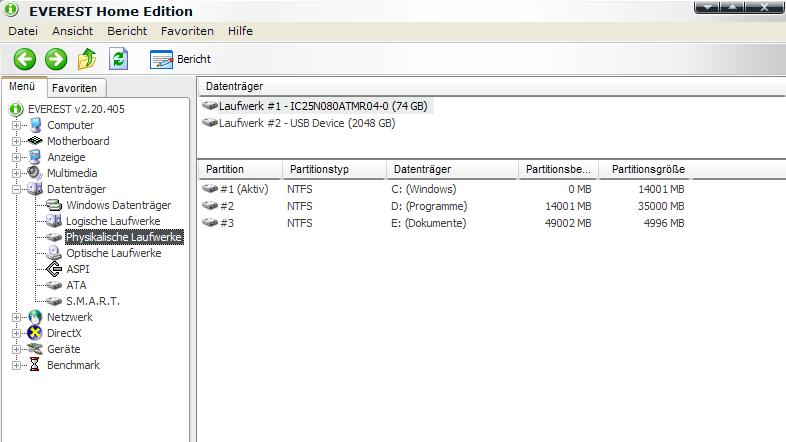
Task: Click the EVEREST v2.20.405 root icon
Action: tap(16, 109)
